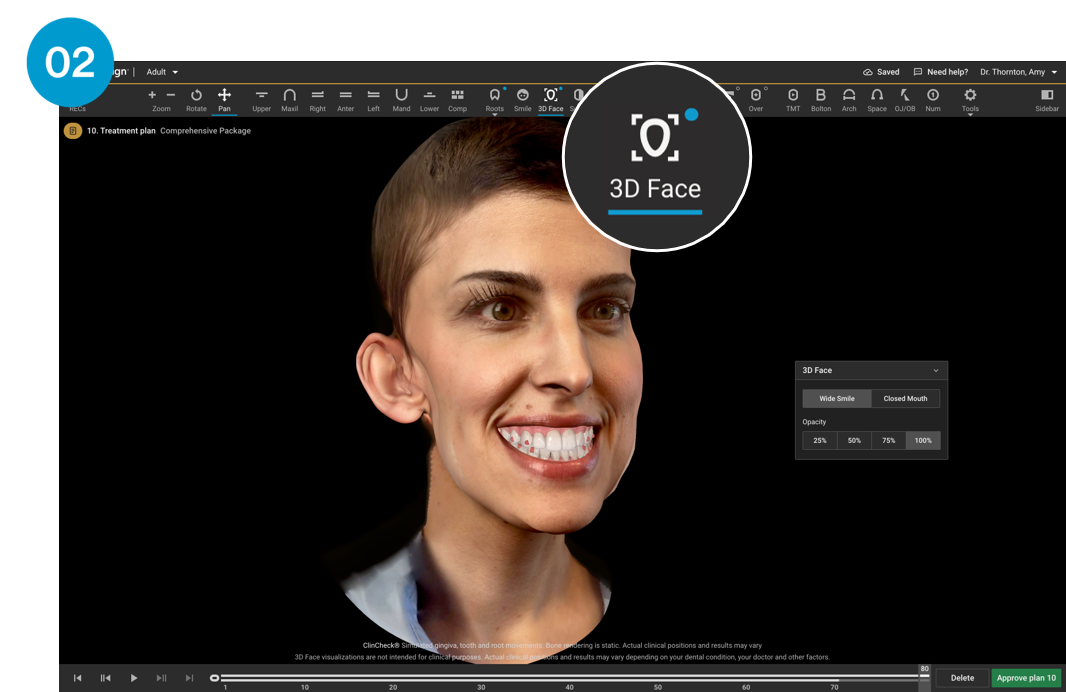Click Approve plan 10 button
The width and height of the screenshot is (1066, 692).
point(1026,678)
